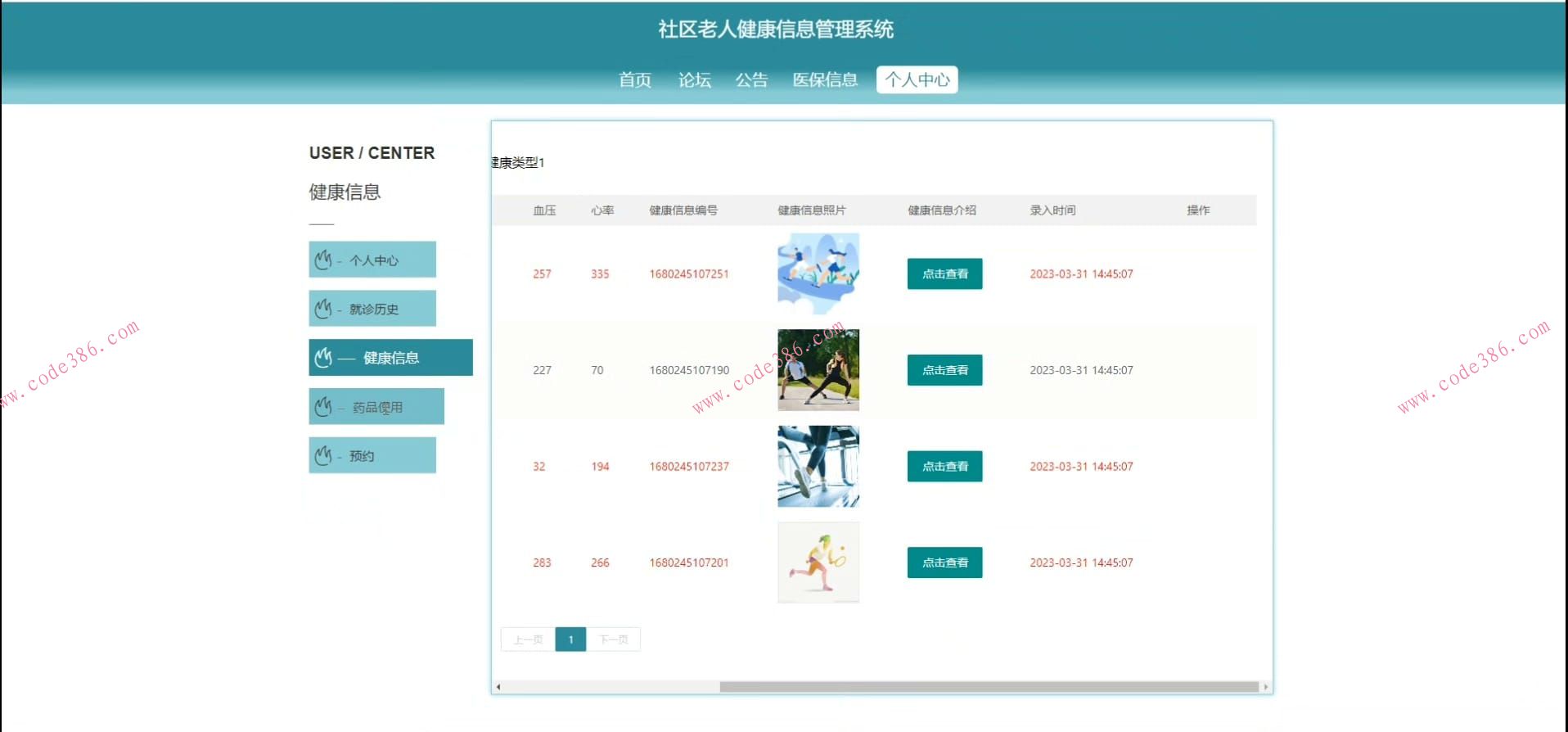Click the USER / CENTER heading
This screenshot has height=732, width=1568.
(x=372, y=153)
